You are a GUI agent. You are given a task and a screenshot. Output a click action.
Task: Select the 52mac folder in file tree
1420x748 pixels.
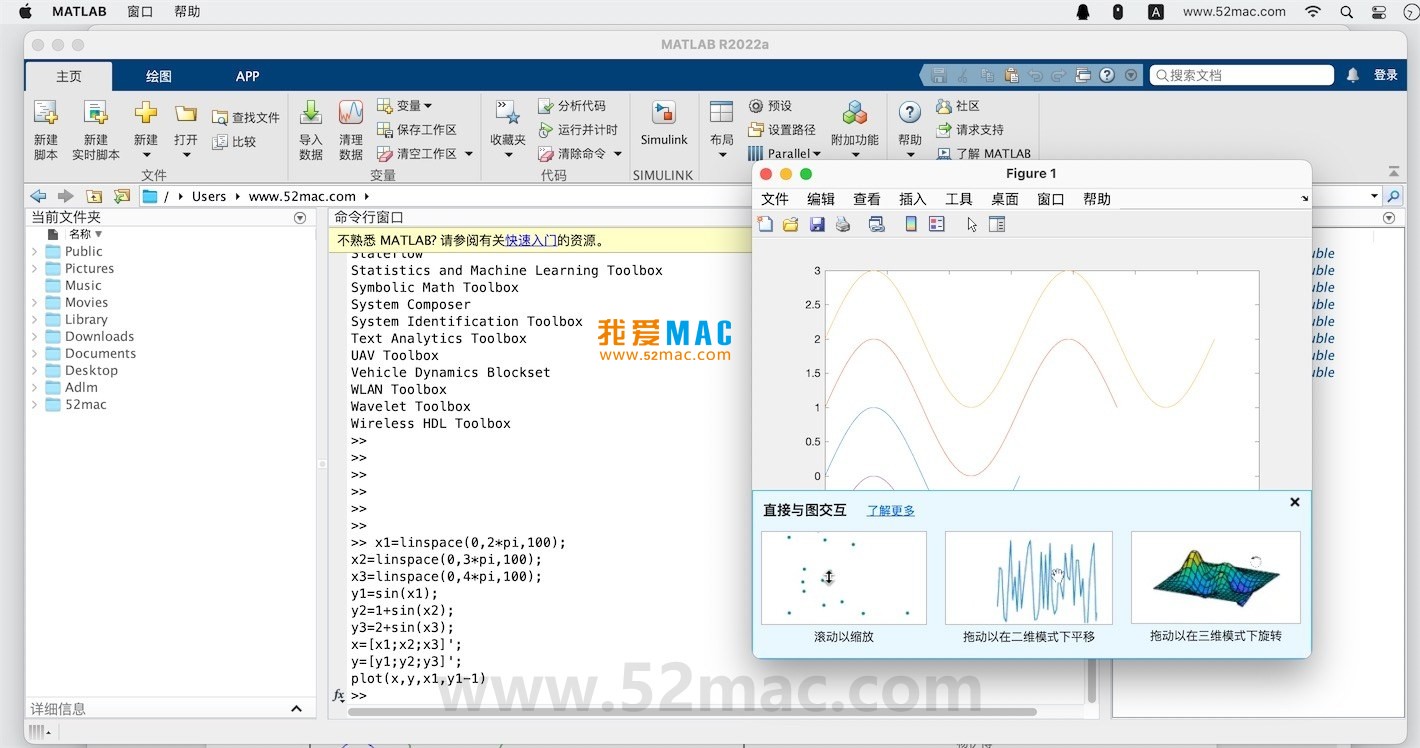(x=86, y=405)
